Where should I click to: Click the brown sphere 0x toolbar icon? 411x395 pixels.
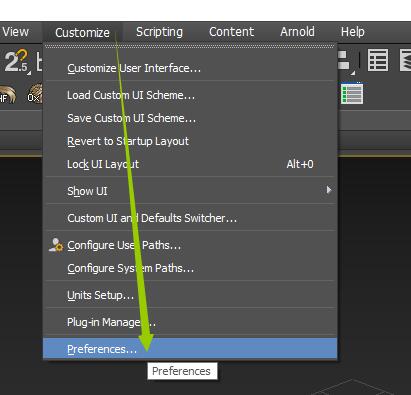(x=34, y=94)
